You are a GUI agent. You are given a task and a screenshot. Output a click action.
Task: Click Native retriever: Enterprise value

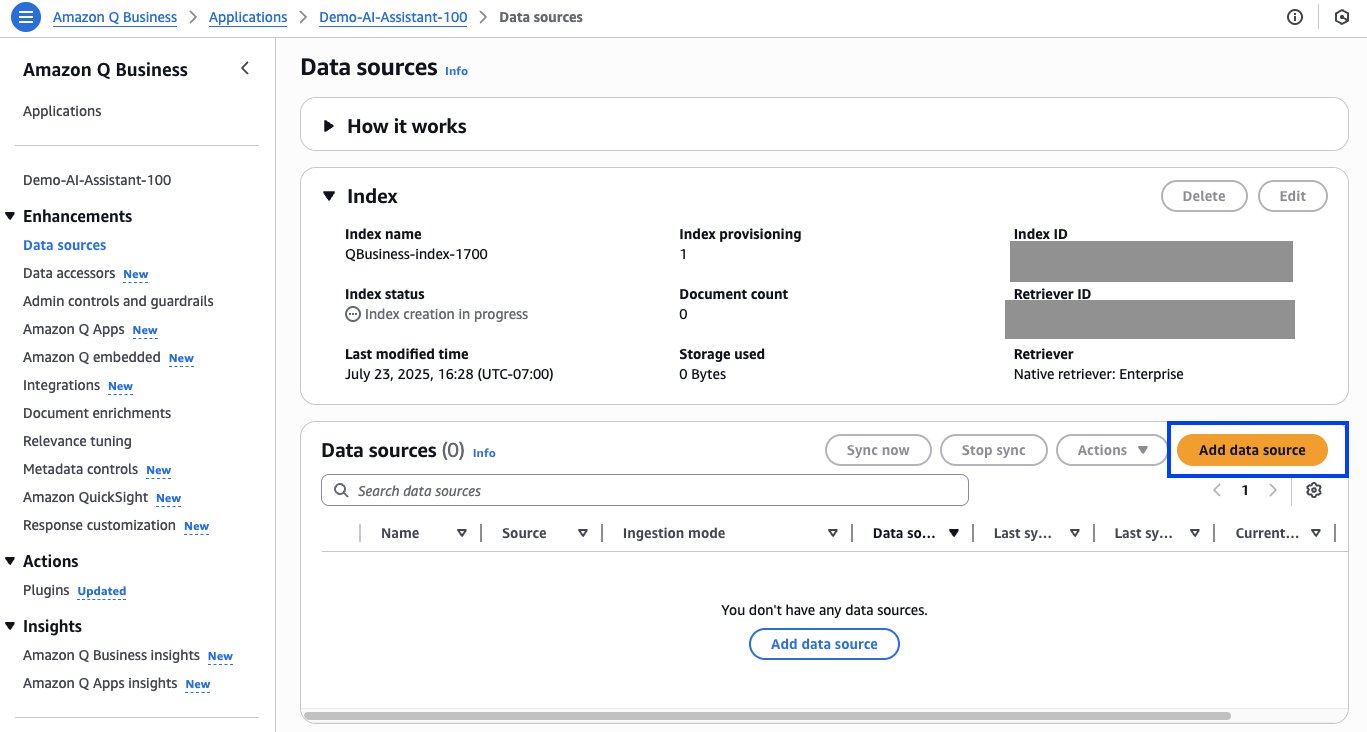[x=1098, y=374]
